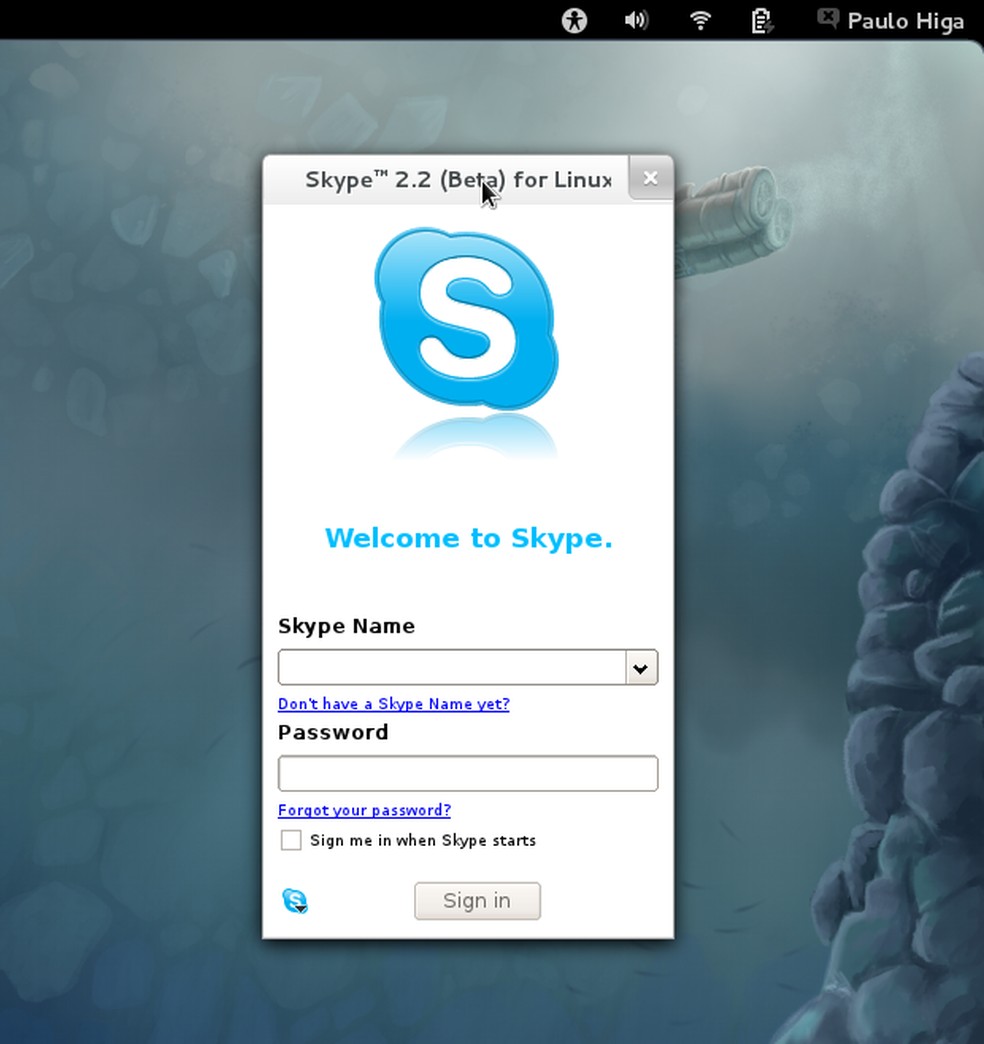Follow the Don't have a Skype Name yet link
This screenshot has height=1044, width=984.
(x=393, y=704)
